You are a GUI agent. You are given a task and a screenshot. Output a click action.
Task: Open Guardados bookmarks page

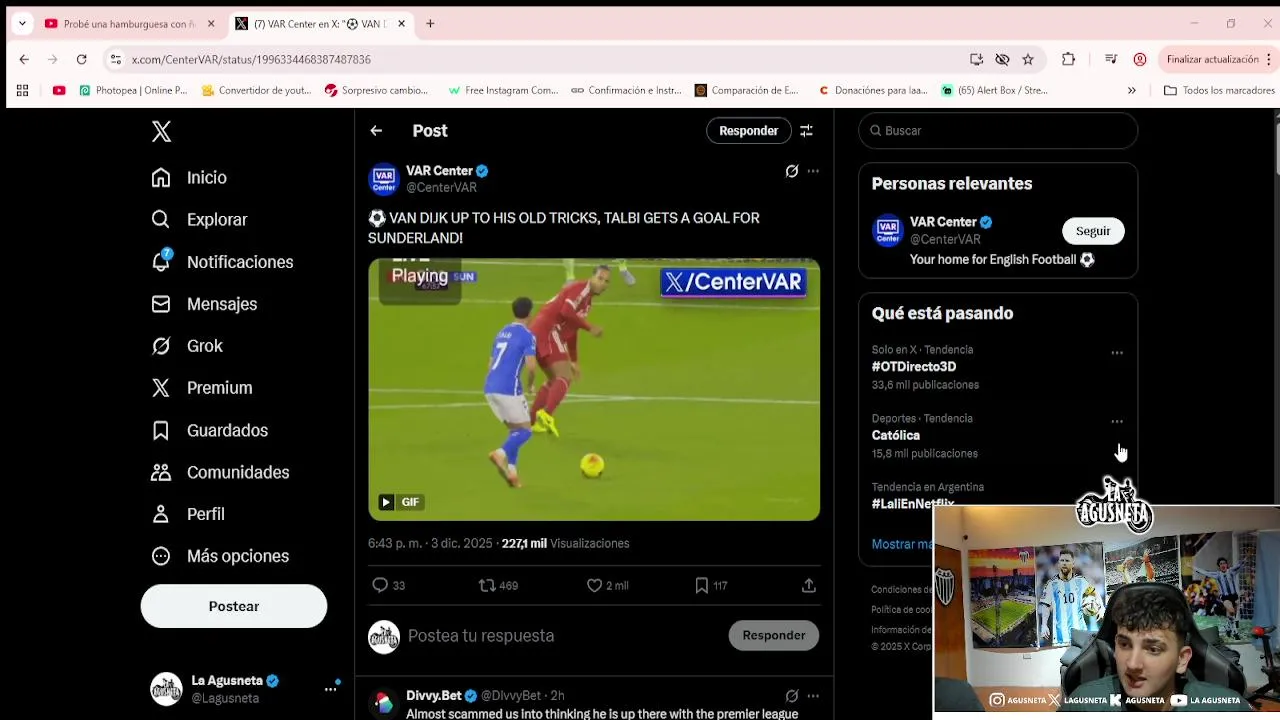[x=209, y=430]
